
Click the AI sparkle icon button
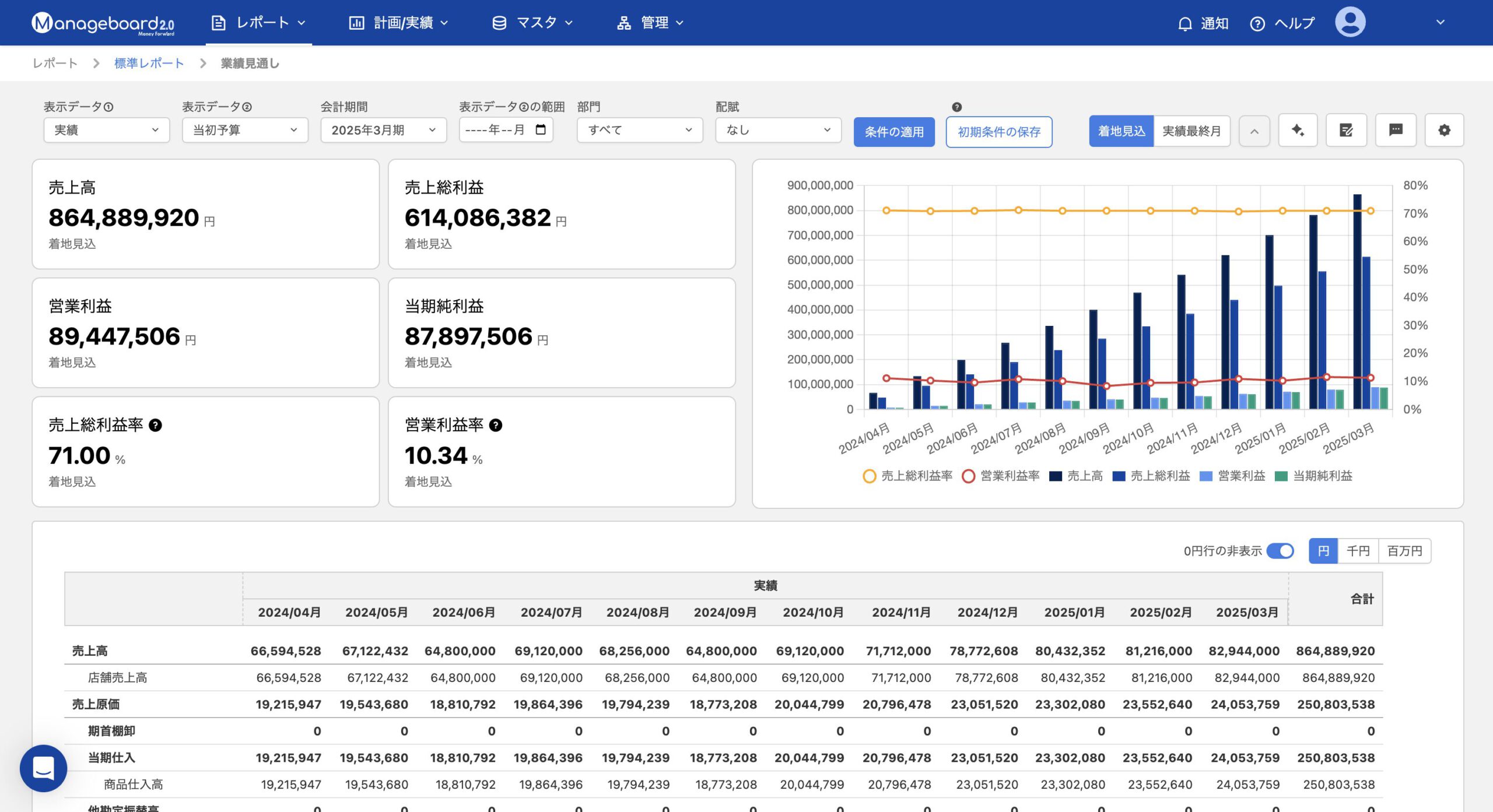[x=1298, y=130]
